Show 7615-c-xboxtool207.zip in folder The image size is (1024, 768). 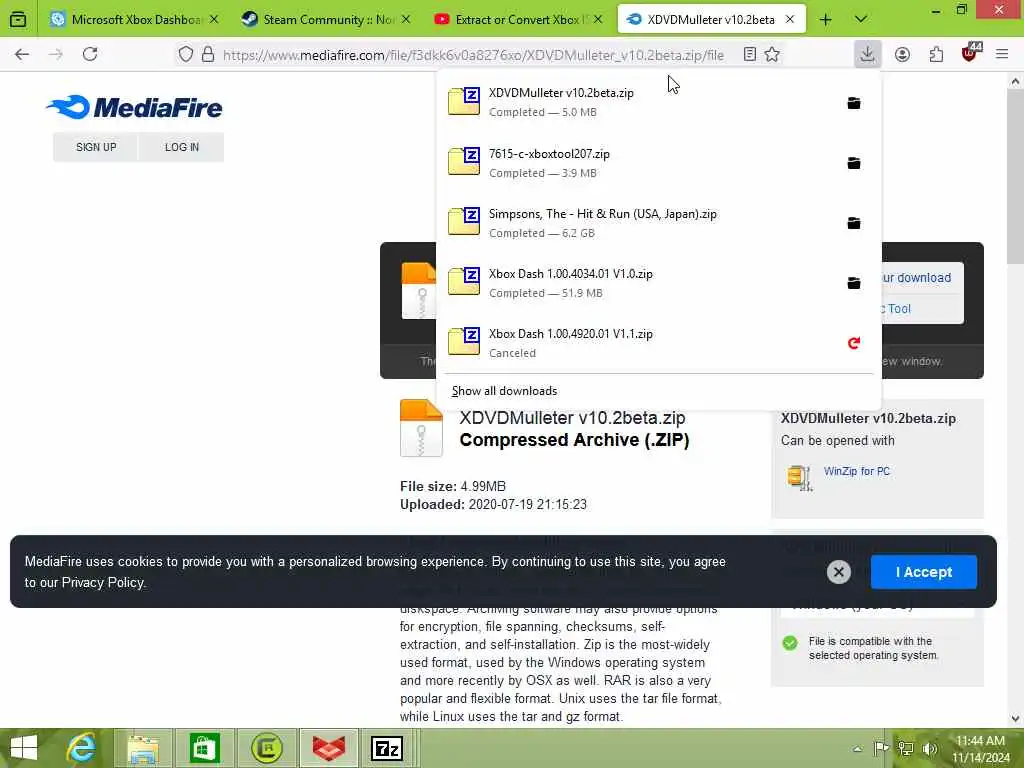854,163
